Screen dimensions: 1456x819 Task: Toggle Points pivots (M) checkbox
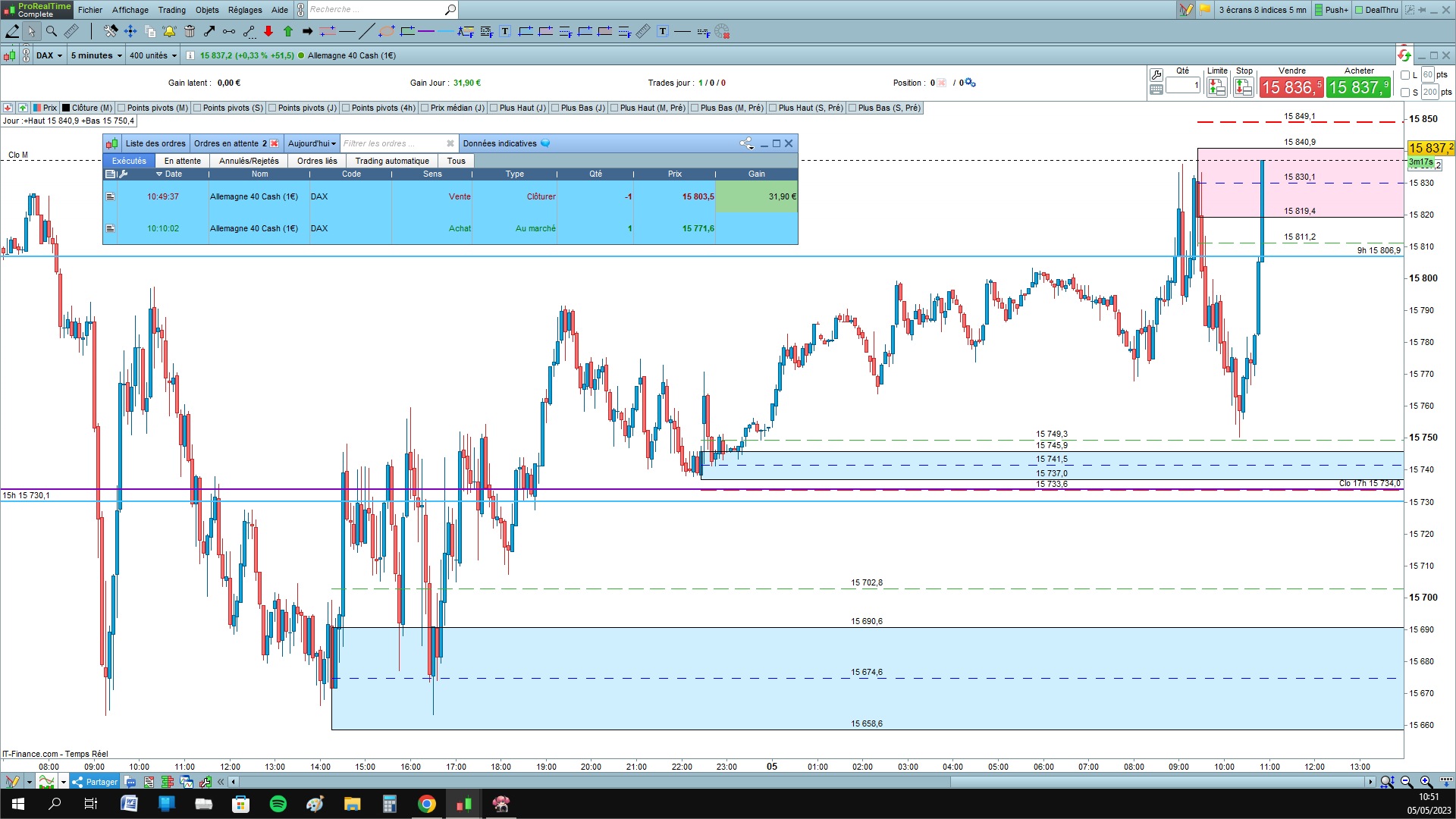(121, 108)
